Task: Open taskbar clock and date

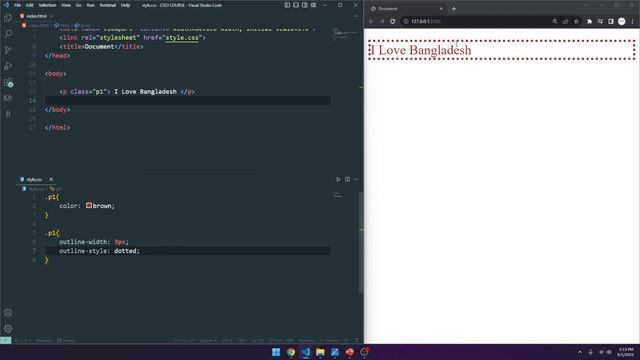Action: (x=626, y=352)
